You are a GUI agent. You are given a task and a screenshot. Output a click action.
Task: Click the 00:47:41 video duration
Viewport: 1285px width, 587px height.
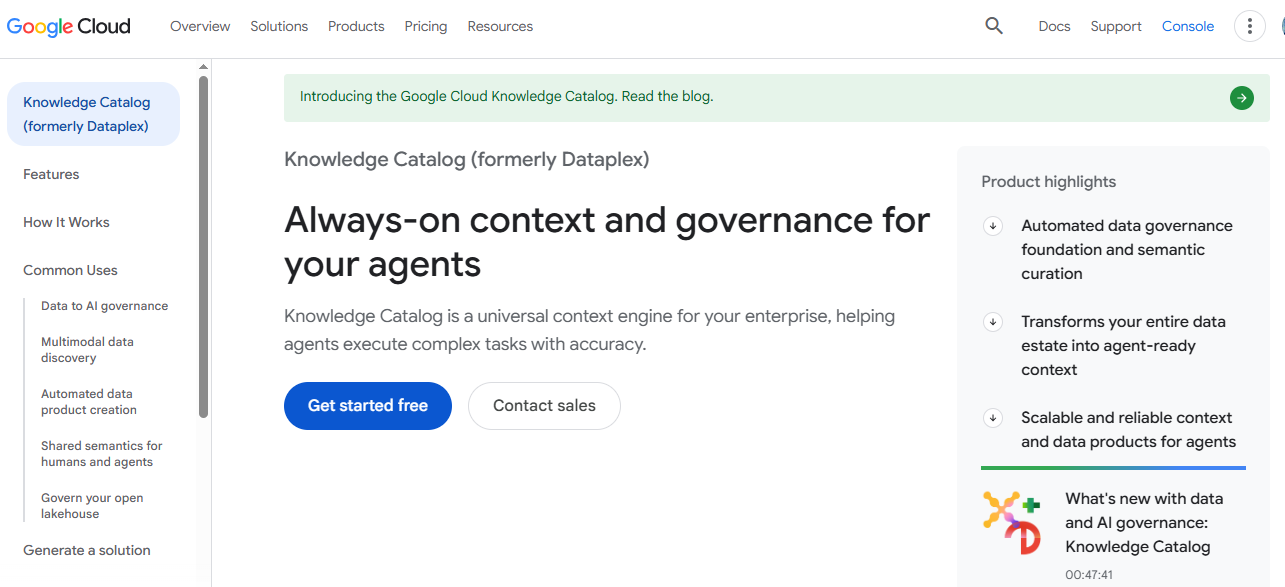tap(1089, 575)
